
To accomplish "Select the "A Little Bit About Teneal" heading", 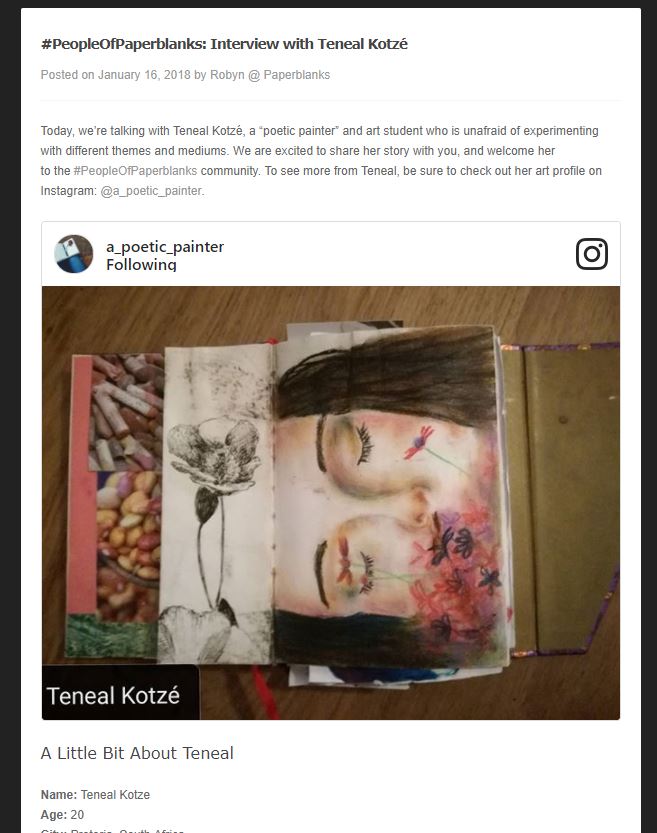I will (x=137, y=753).
